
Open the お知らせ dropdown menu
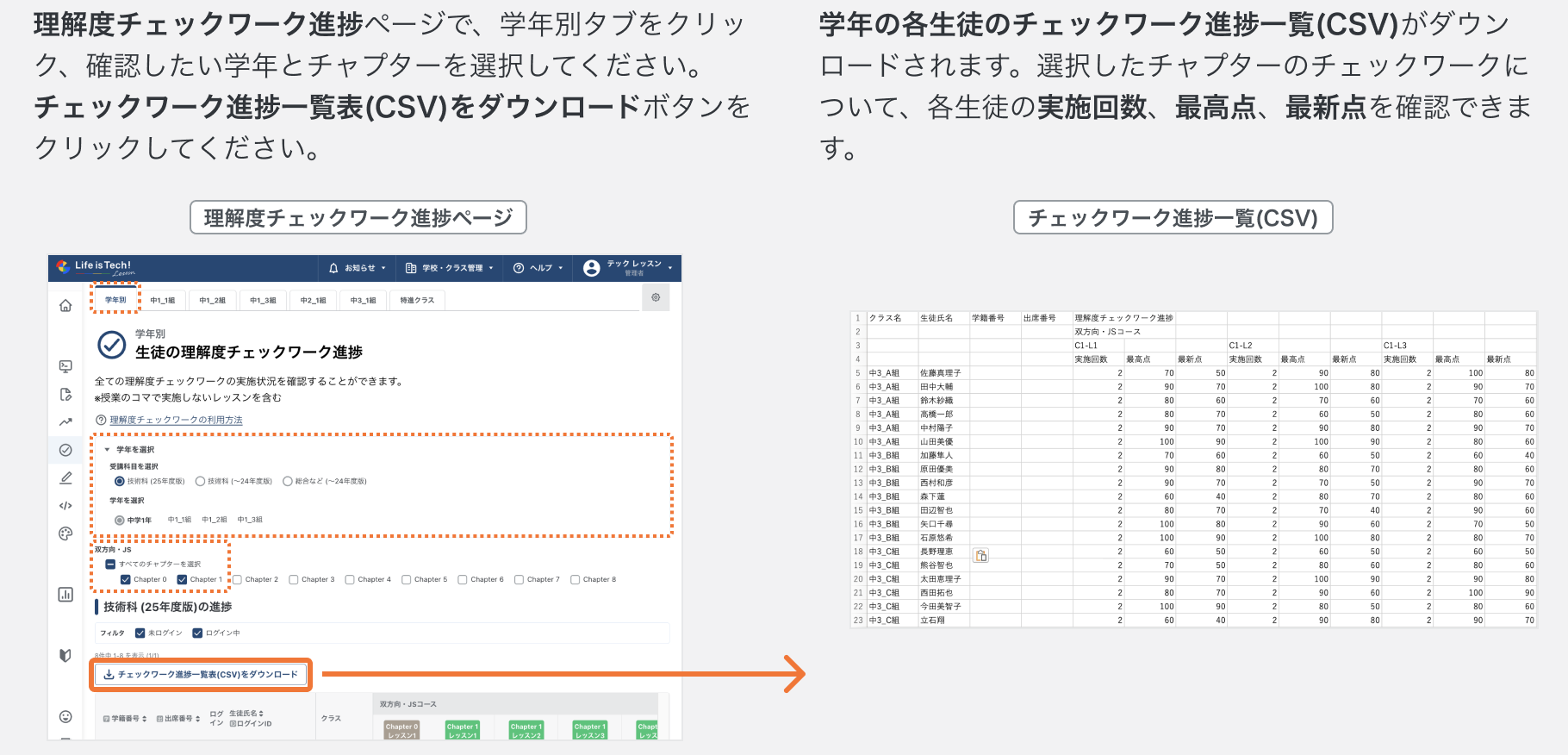[x=358, y=268]
